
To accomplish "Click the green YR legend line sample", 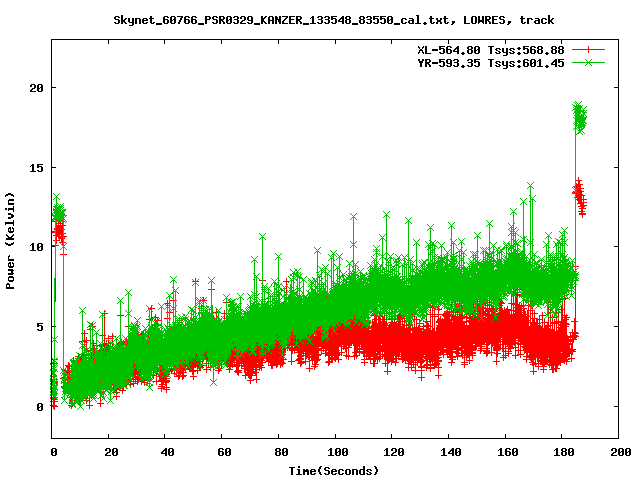I will point(588,62).
